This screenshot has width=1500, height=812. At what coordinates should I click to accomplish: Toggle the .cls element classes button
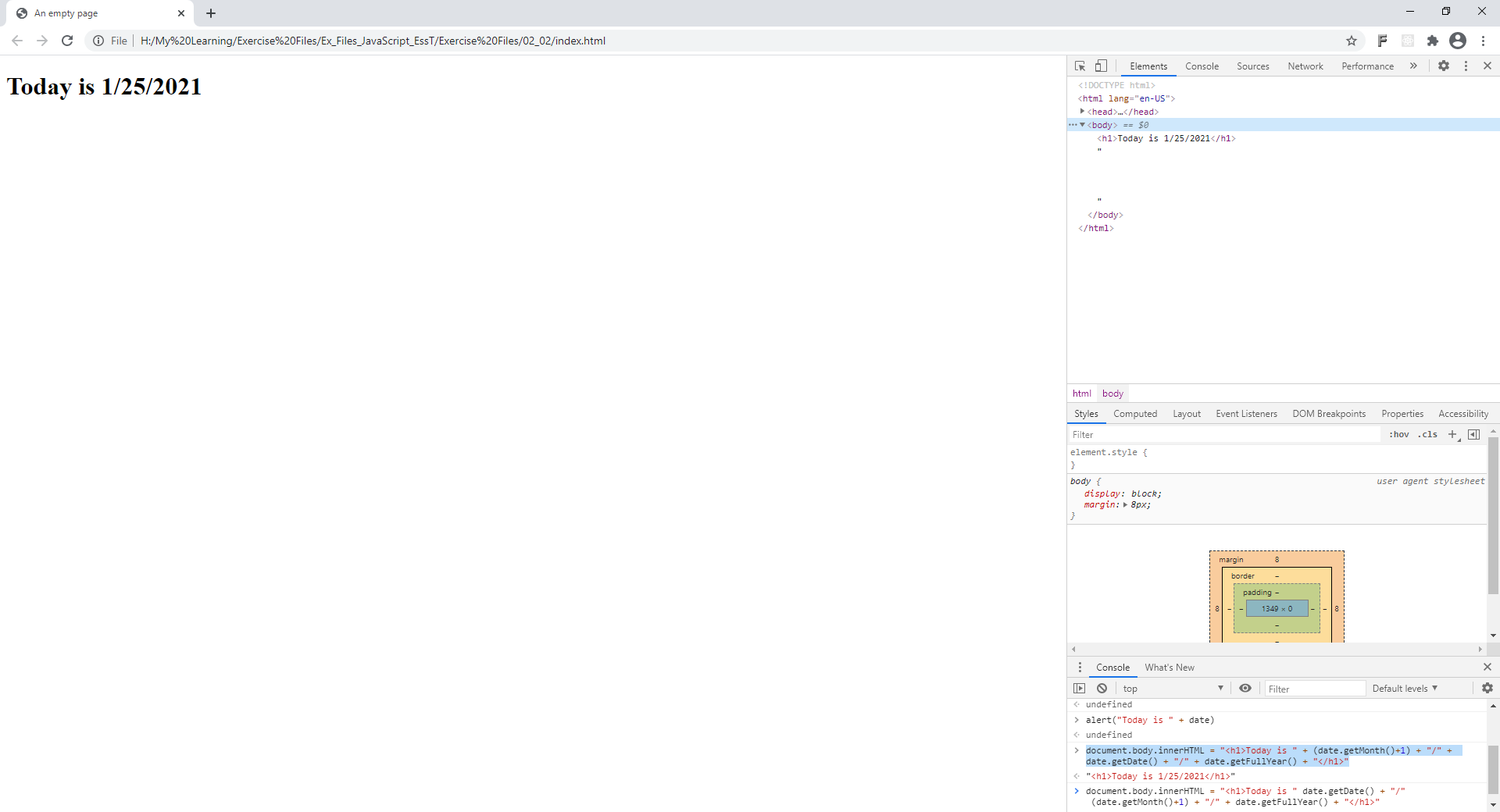1427,435
